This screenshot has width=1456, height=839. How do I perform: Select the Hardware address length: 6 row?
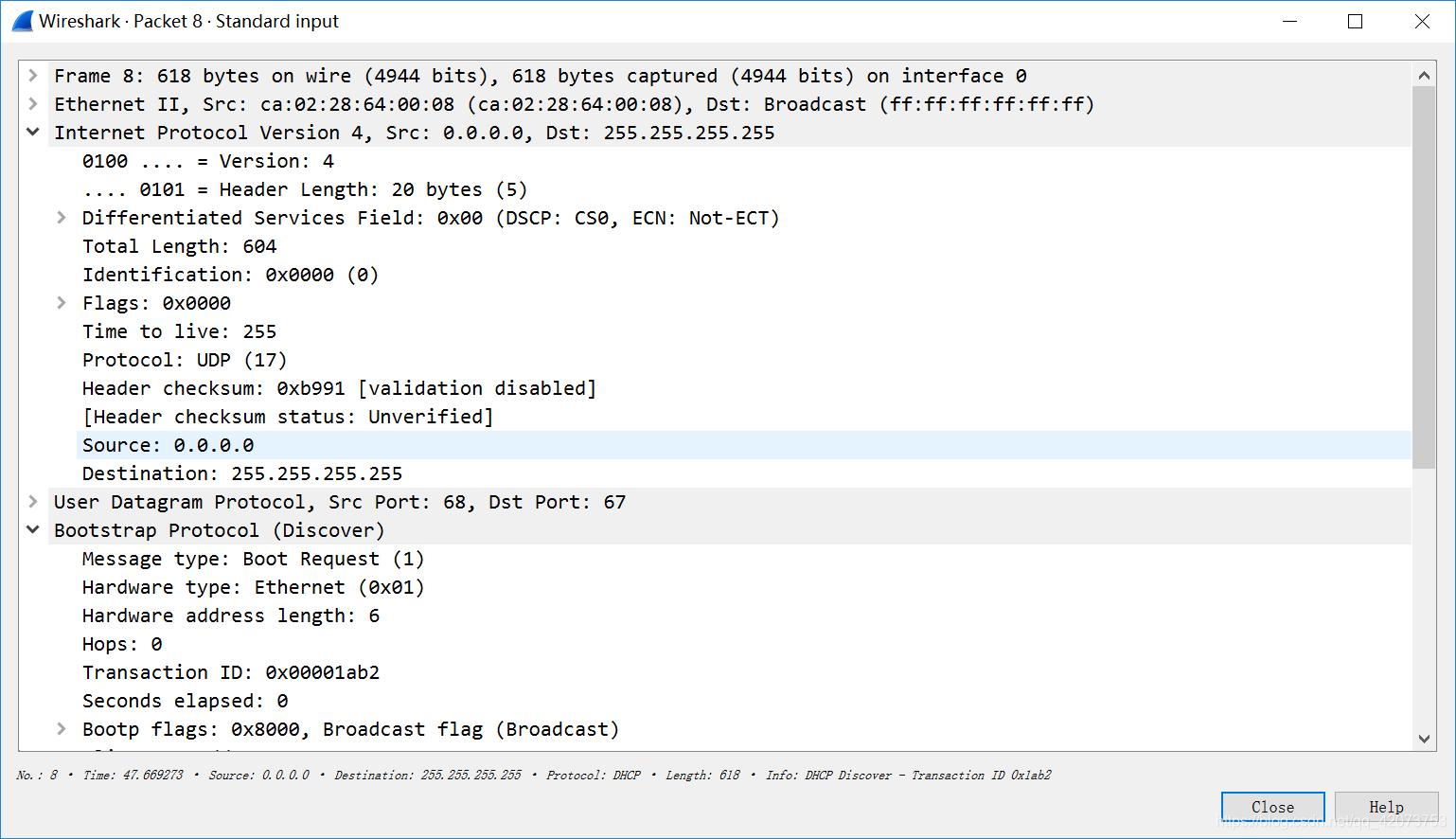click(743, 616)
